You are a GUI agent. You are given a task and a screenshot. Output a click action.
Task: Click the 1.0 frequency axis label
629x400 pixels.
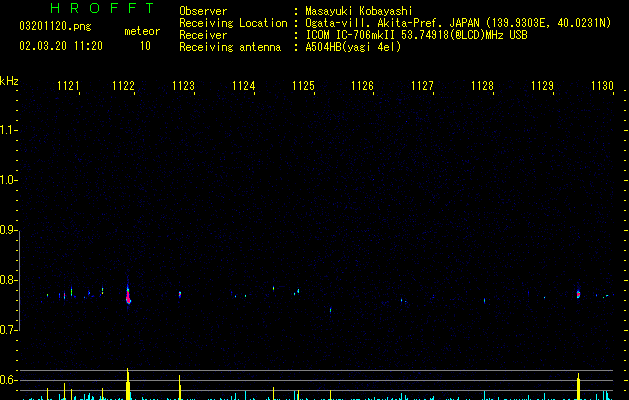pos(8,180)
